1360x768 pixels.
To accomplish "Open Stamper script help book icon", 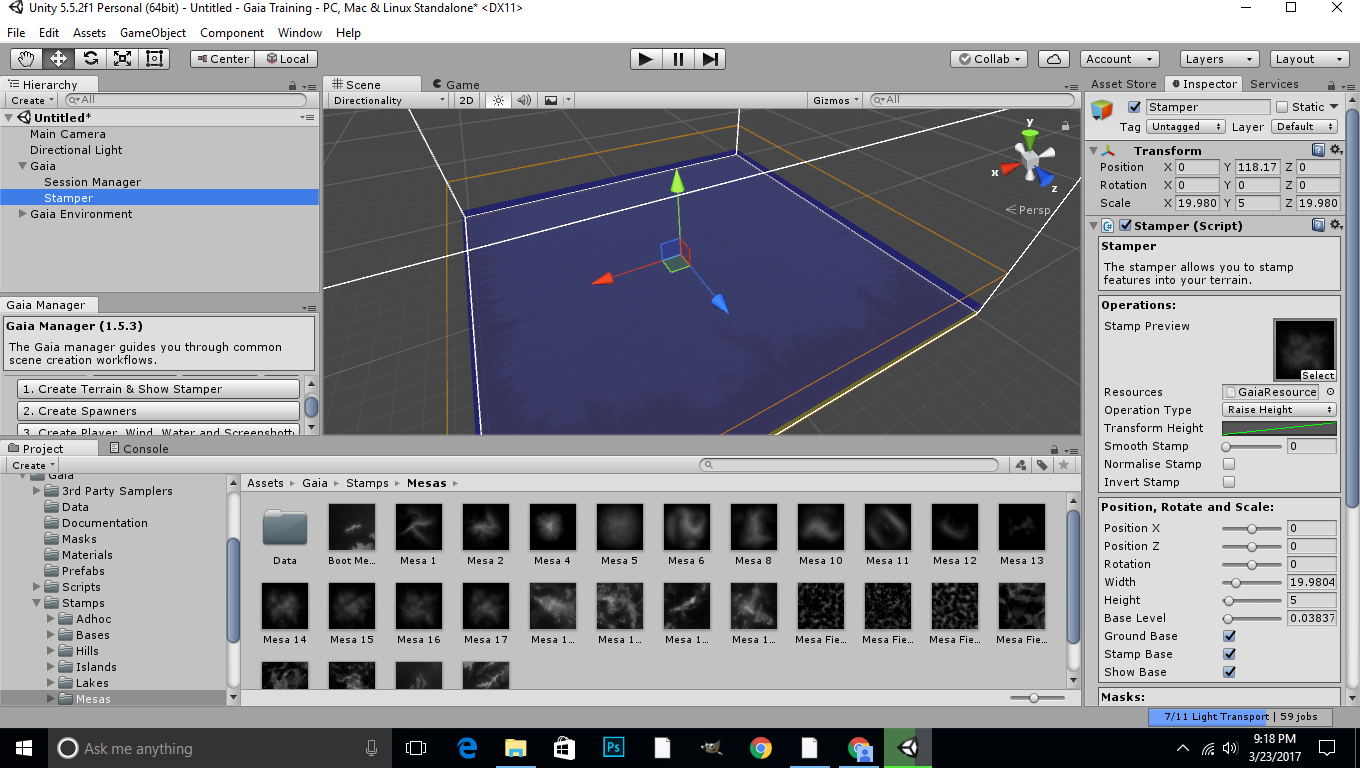I will coord(1319,226).
